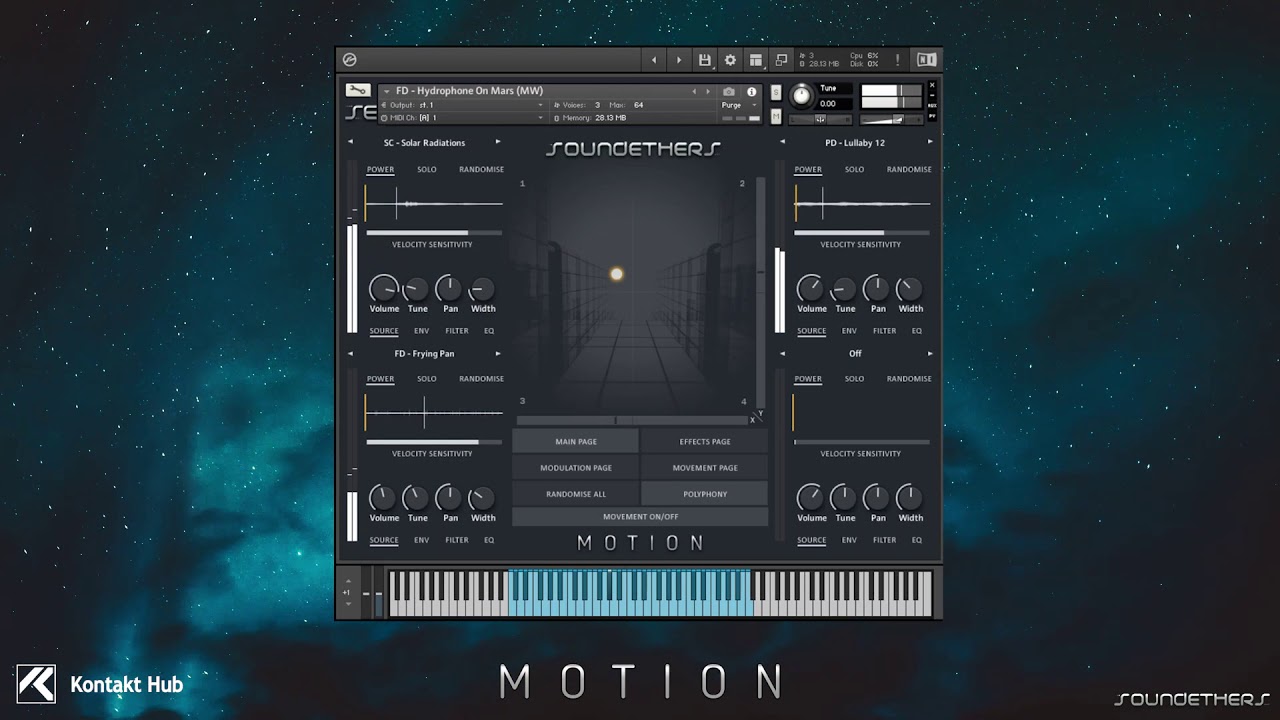The height and width of the screenshot is (720, 1280).
Task: Click RANDOMISE ALL button
Action: pyautogui.click(x=576, y=494)
